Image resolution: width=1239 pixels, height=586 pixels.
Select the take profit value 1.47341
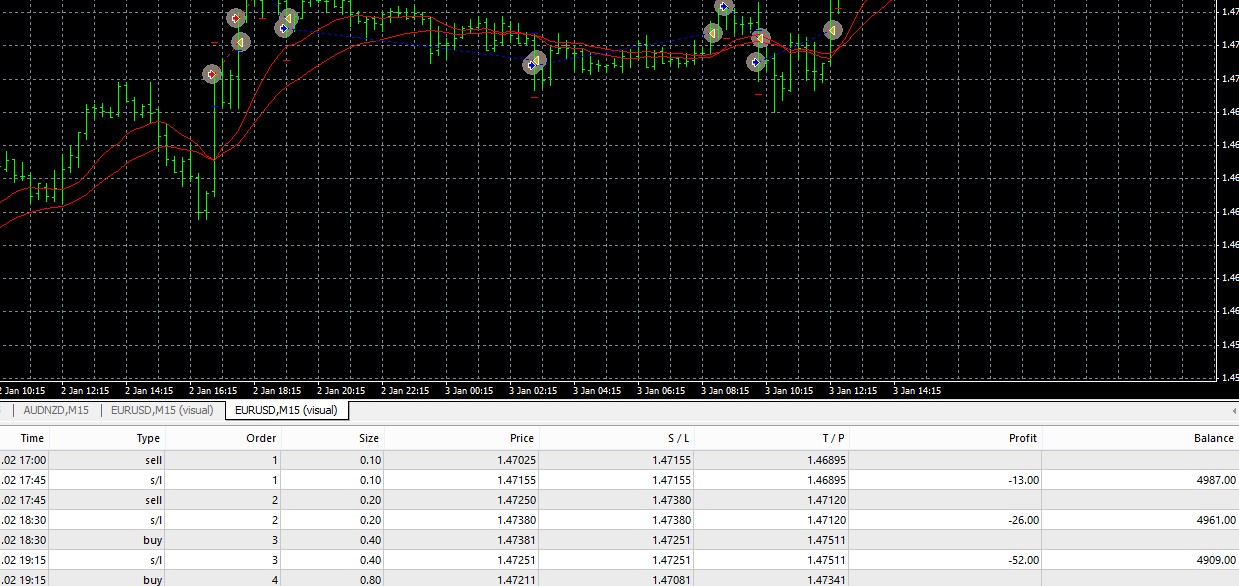click(x=825, y=579)
